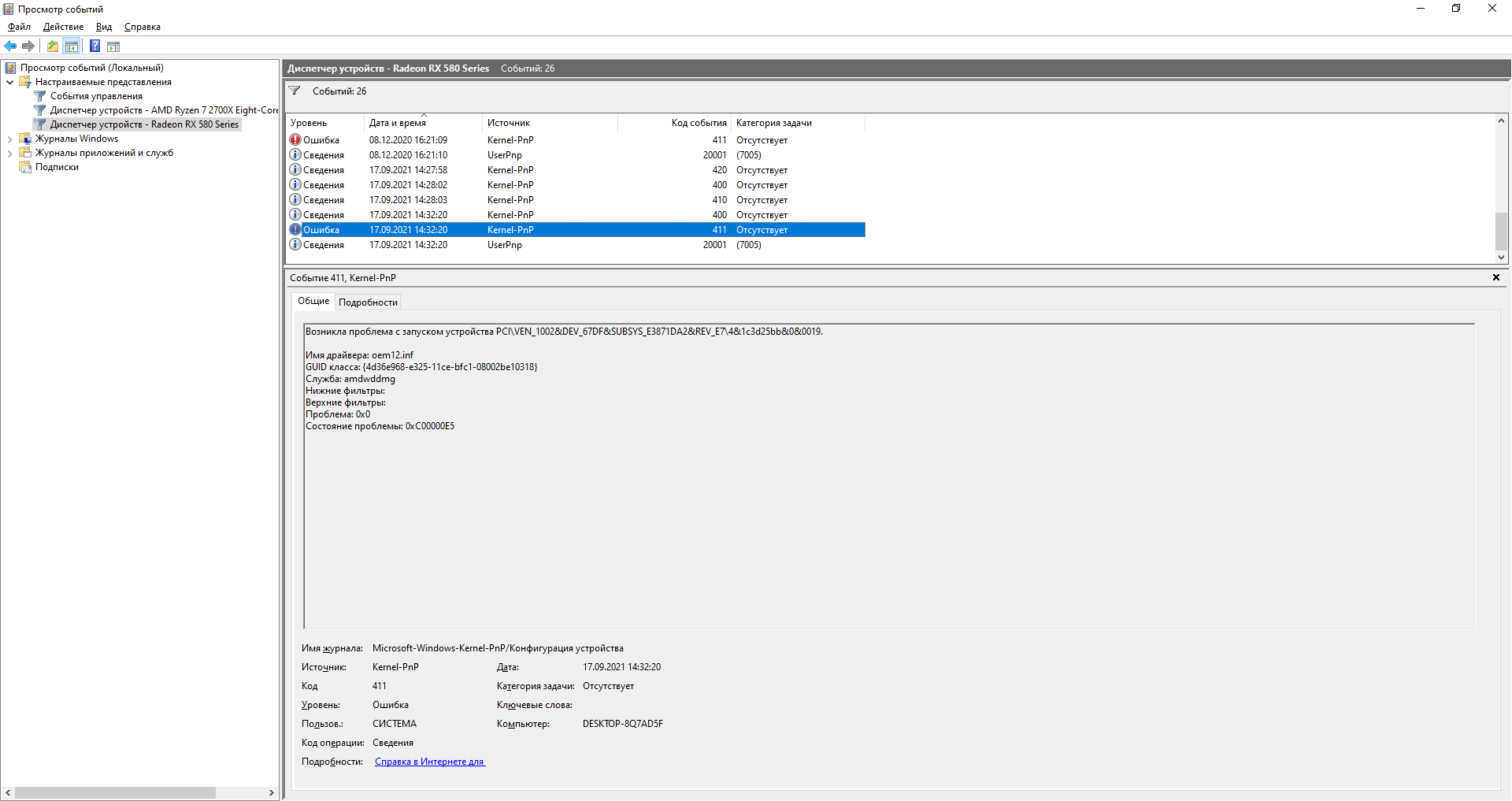1512x801 pixels.
Task: Click folder icon of "Журналы приложений и служб"
Action: coord(25,153)
